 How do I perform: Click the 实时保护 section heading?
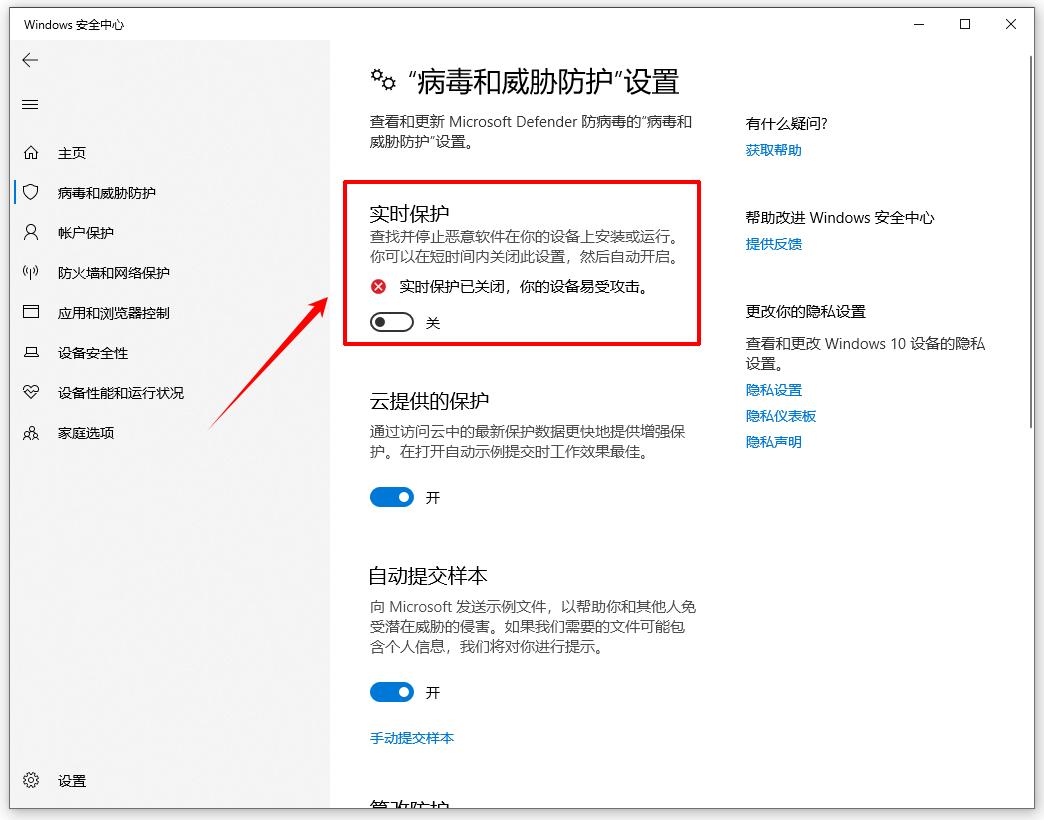tap(409, 214)
